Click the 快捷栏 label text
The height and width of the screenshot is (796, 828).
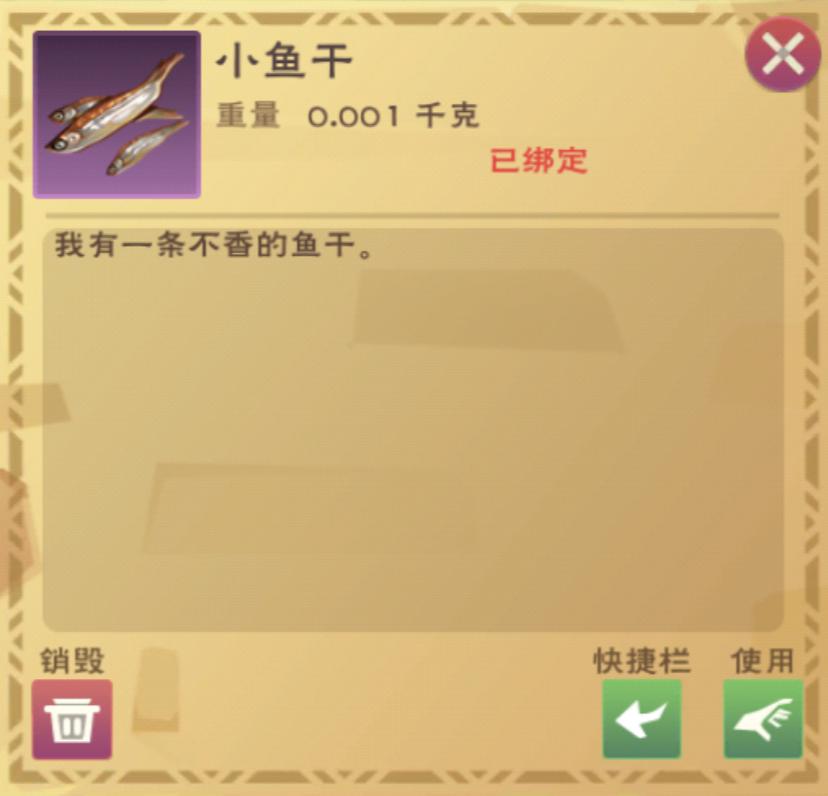[642, 660]
